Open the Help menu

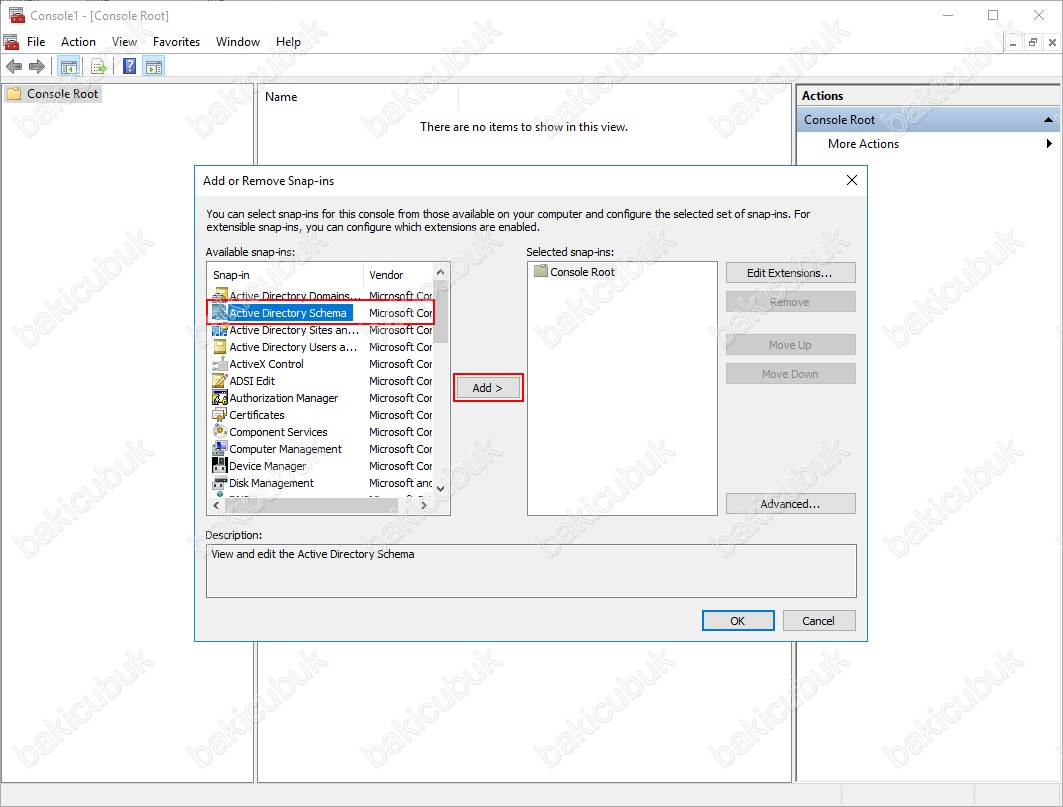[x=288, y=42]
